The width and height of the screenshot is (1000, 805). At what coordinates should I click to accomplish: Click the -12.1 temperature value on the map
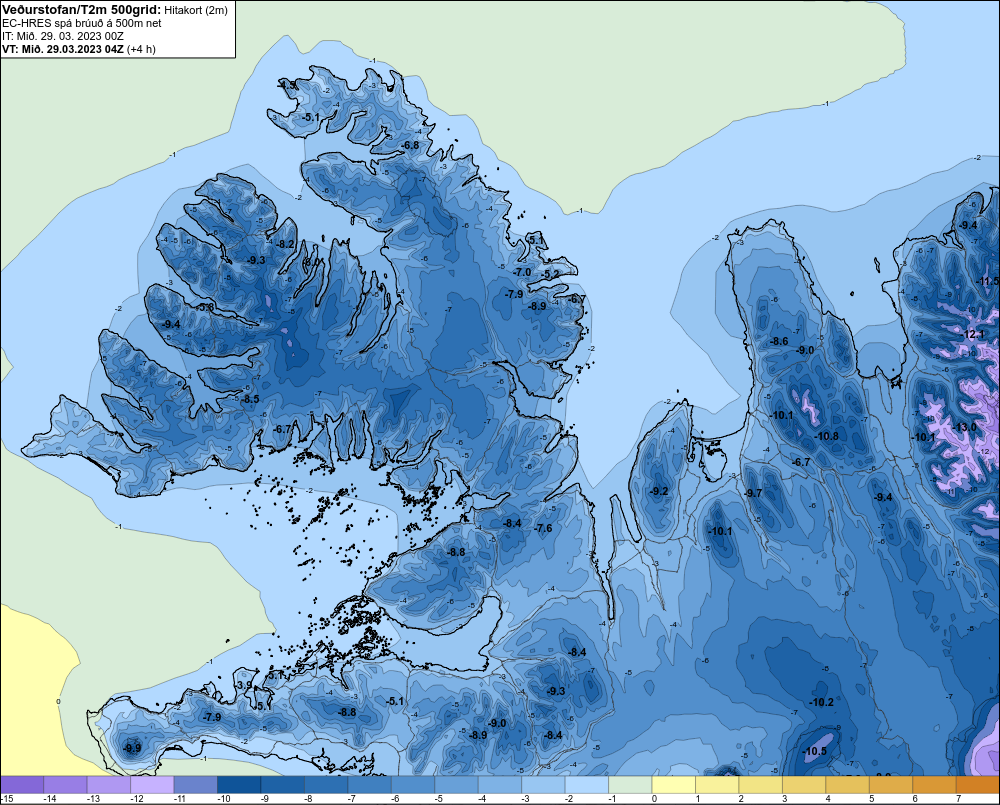tap(973, 334)
